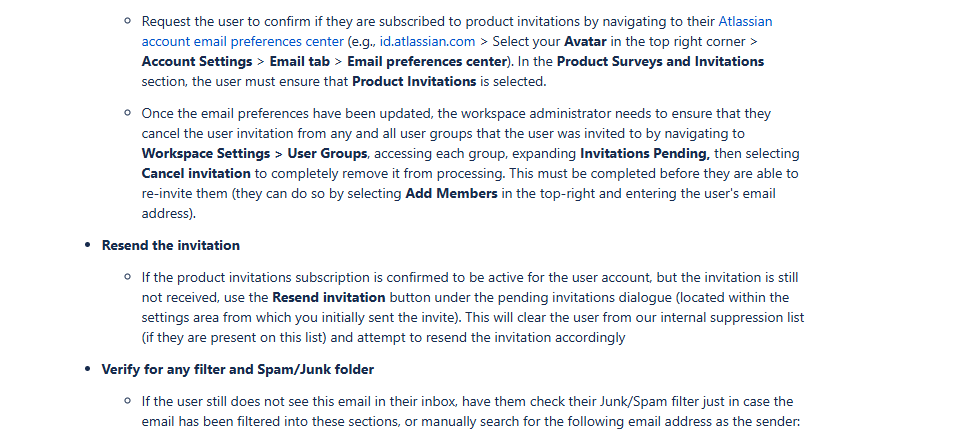Image resolution: width=970 pixels, height=435 pixels.
Task: Click the bold word "Avatar"
Action: point(585,41)
